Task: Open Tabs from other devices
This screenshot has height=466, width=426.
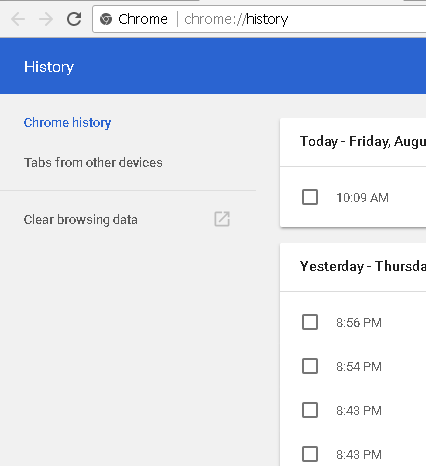Action: pos(93,163)
